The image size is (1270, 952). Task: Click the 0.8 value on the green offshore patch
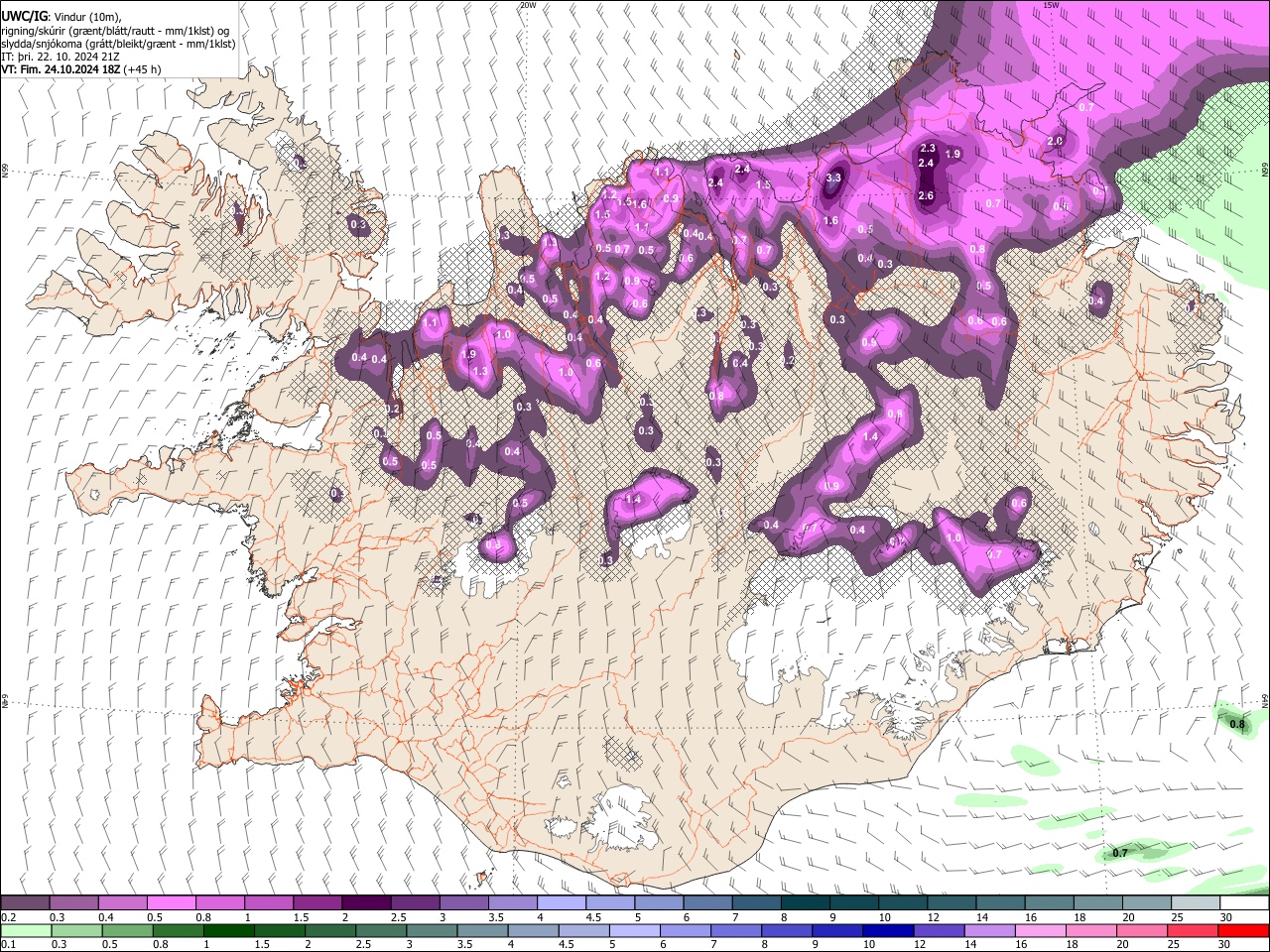(x=1237, y=725)
